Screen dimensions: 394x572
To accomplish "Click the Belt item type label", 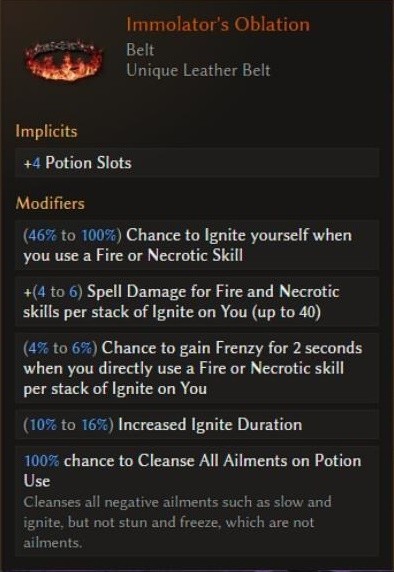I will (140, 50).
